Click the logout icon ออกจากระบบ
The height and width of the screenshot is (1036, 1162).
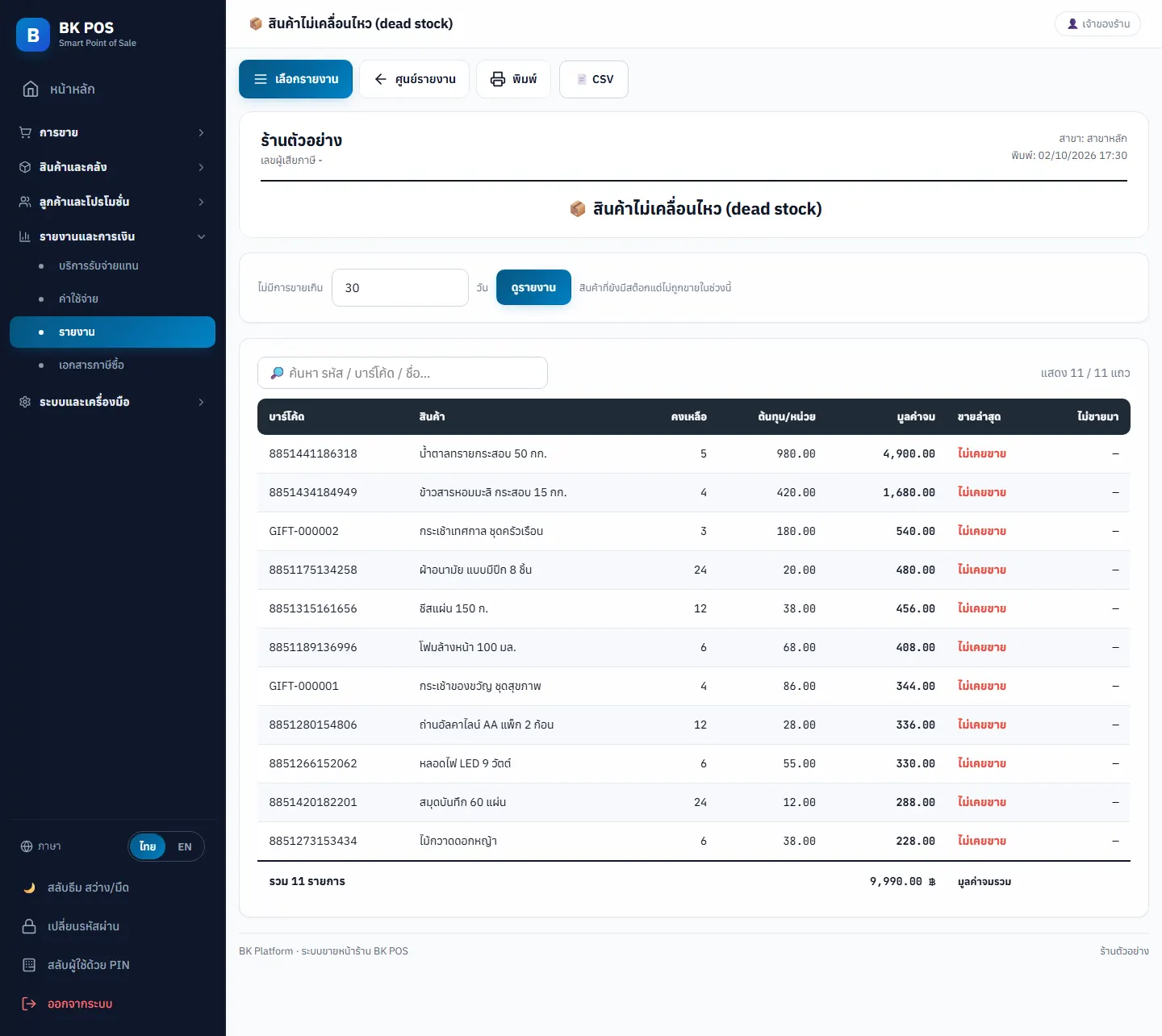(29, 1004)
